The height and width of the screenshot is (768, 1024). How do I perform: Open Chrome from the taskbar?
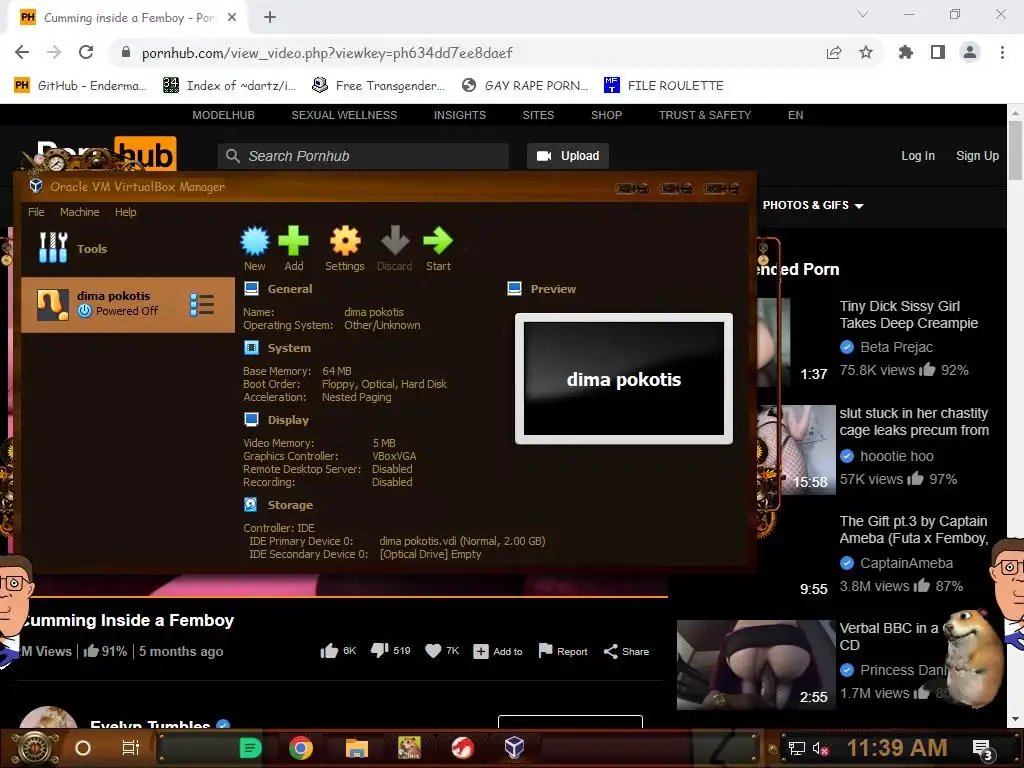(x=300, y=748)
